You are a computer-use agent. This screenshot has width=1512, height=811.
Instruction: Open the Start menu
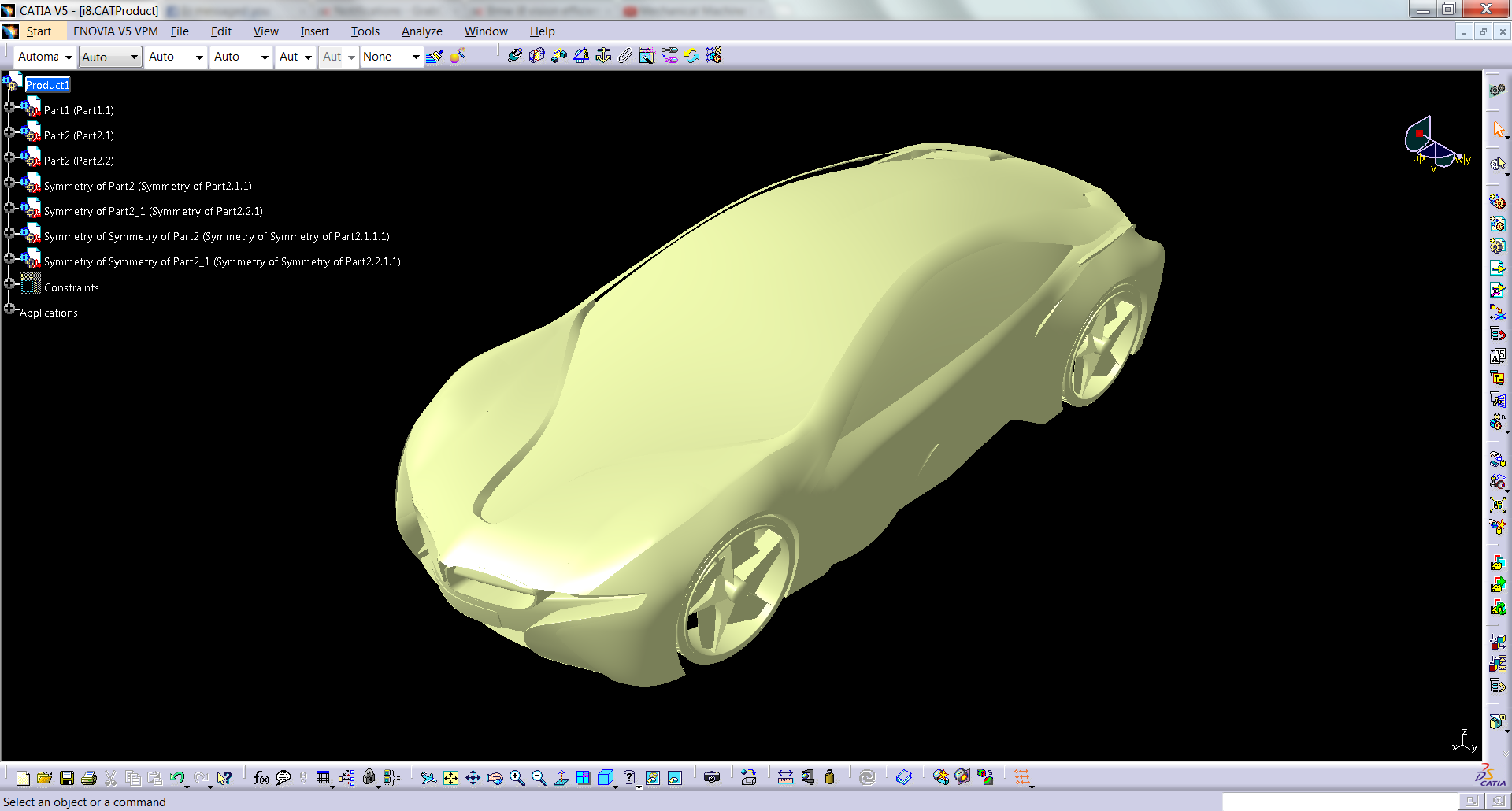[x=39, y=31]
